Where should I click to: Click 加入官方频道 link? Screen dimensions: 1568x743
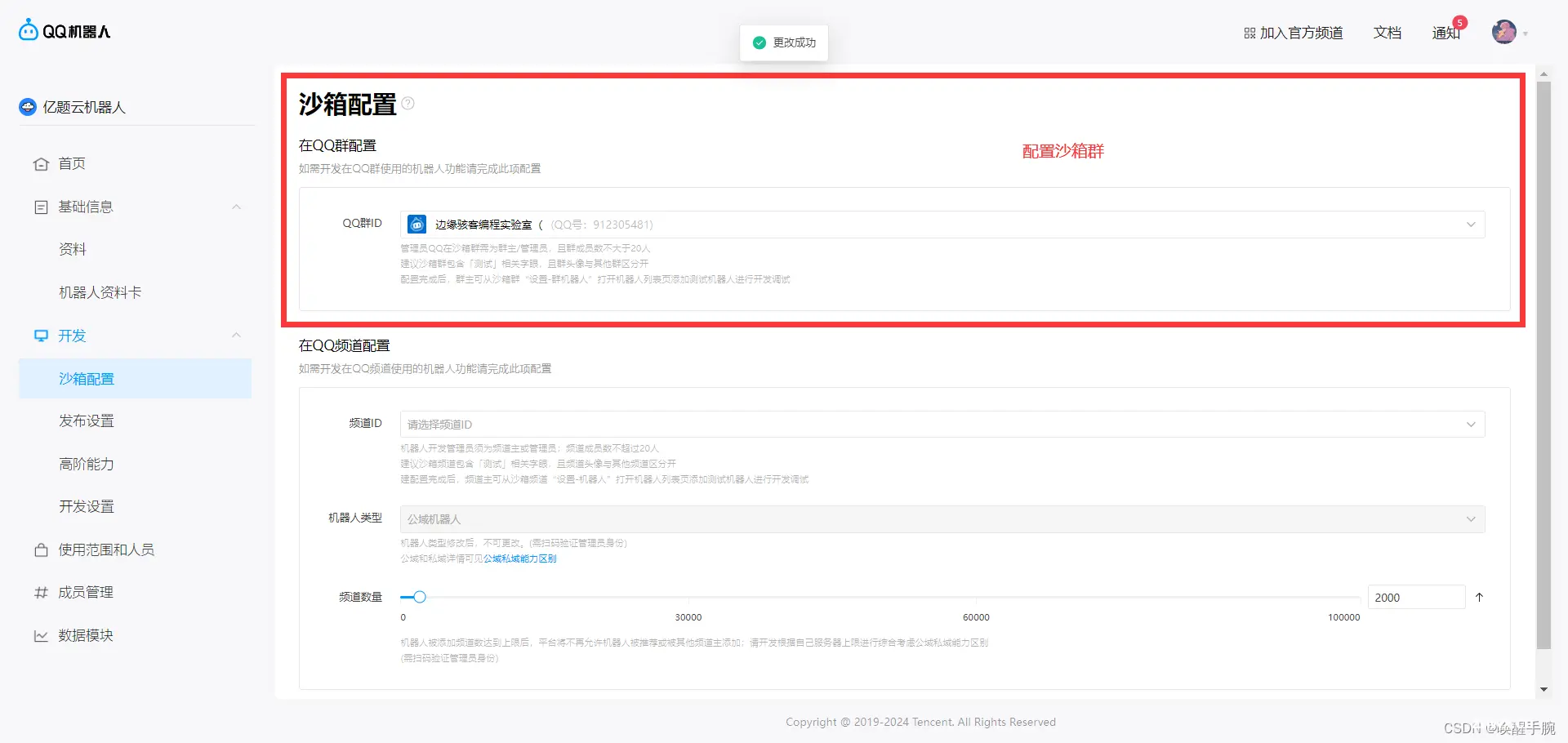pos(1294,33)
